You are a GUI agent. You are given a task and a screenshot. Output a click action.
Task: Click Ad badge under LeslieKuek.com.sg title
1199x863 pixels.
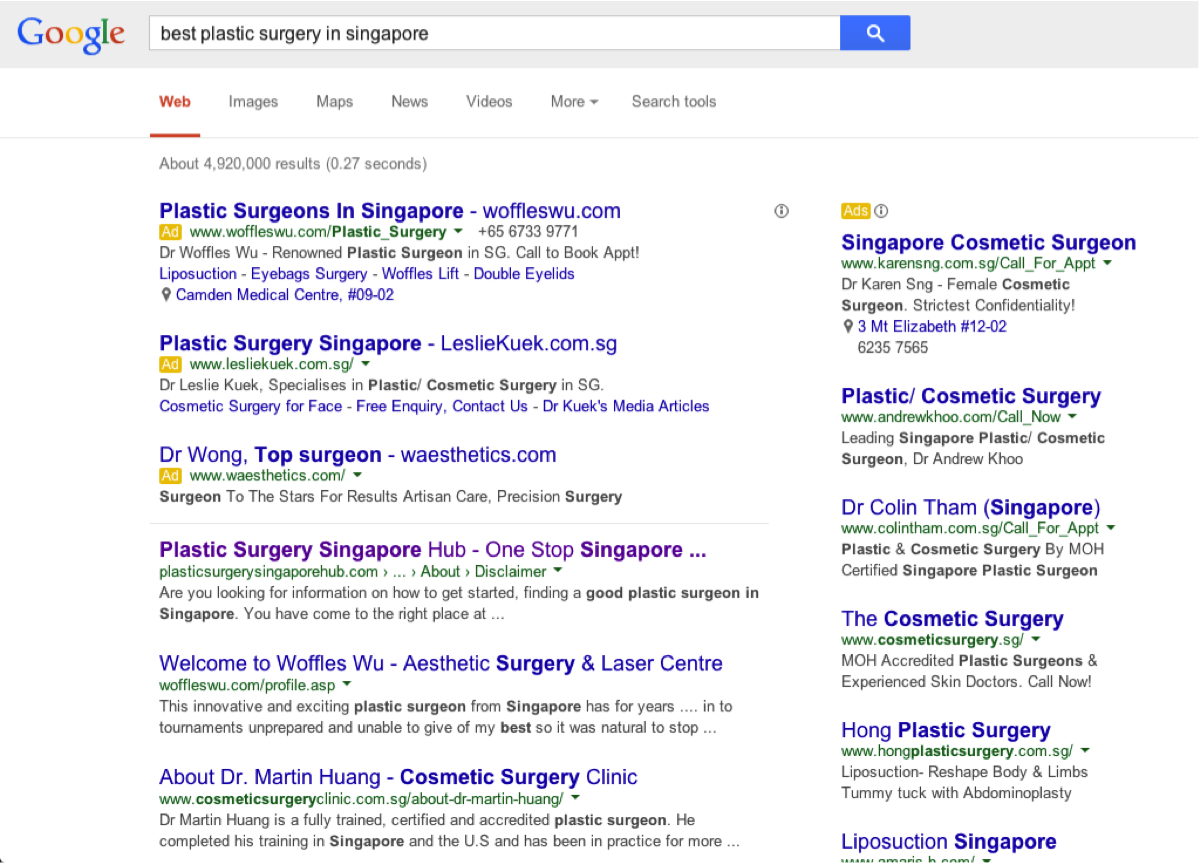click(170, 364)
